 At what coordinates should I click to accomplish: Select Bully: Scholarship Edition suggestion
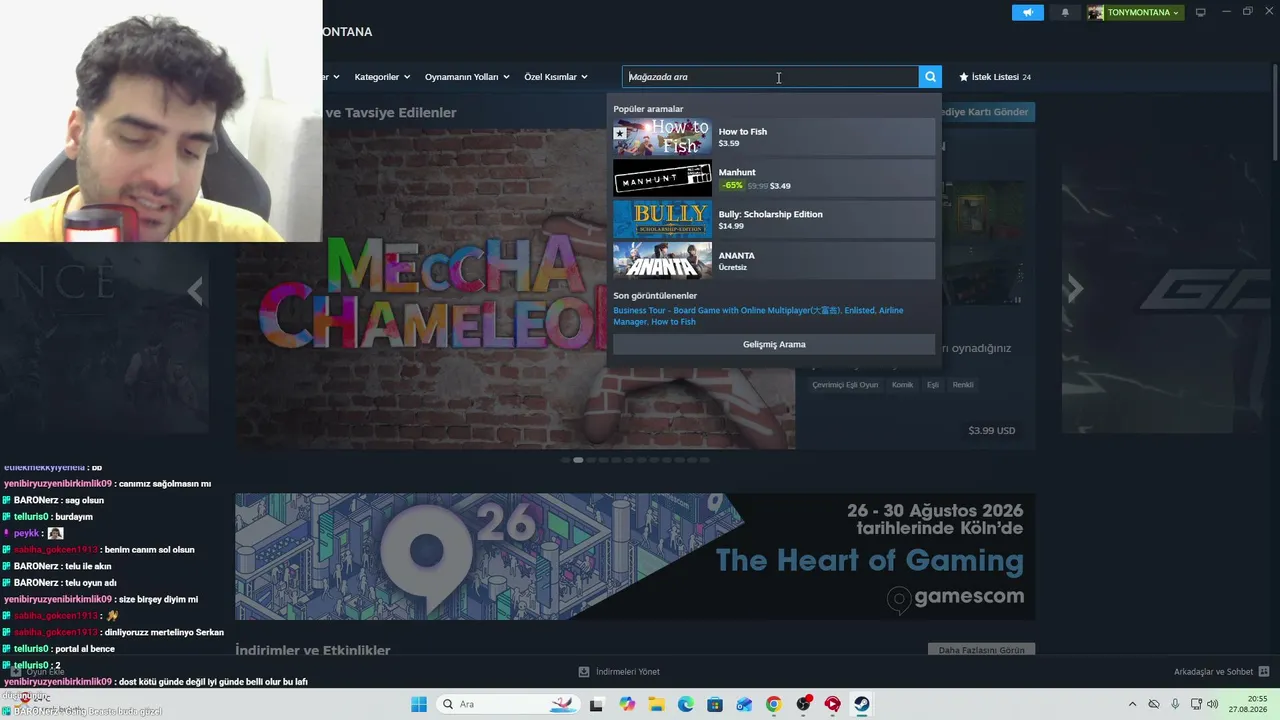774,220
